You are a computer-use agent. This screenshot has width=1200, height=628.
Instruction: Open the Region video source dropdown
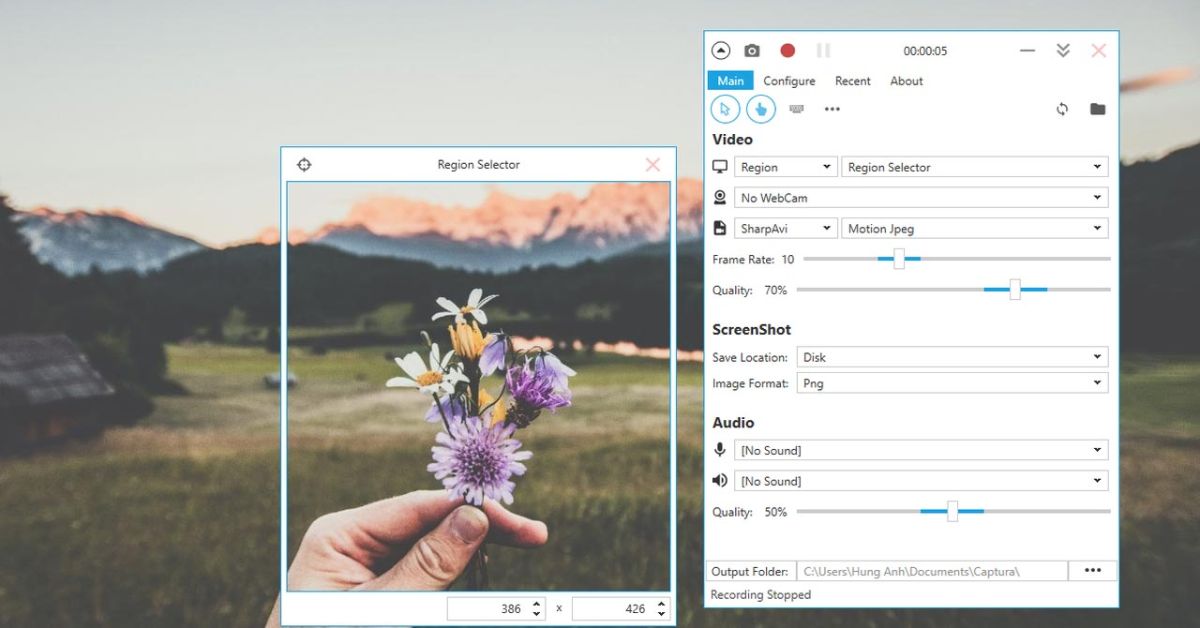click(785, 167)
